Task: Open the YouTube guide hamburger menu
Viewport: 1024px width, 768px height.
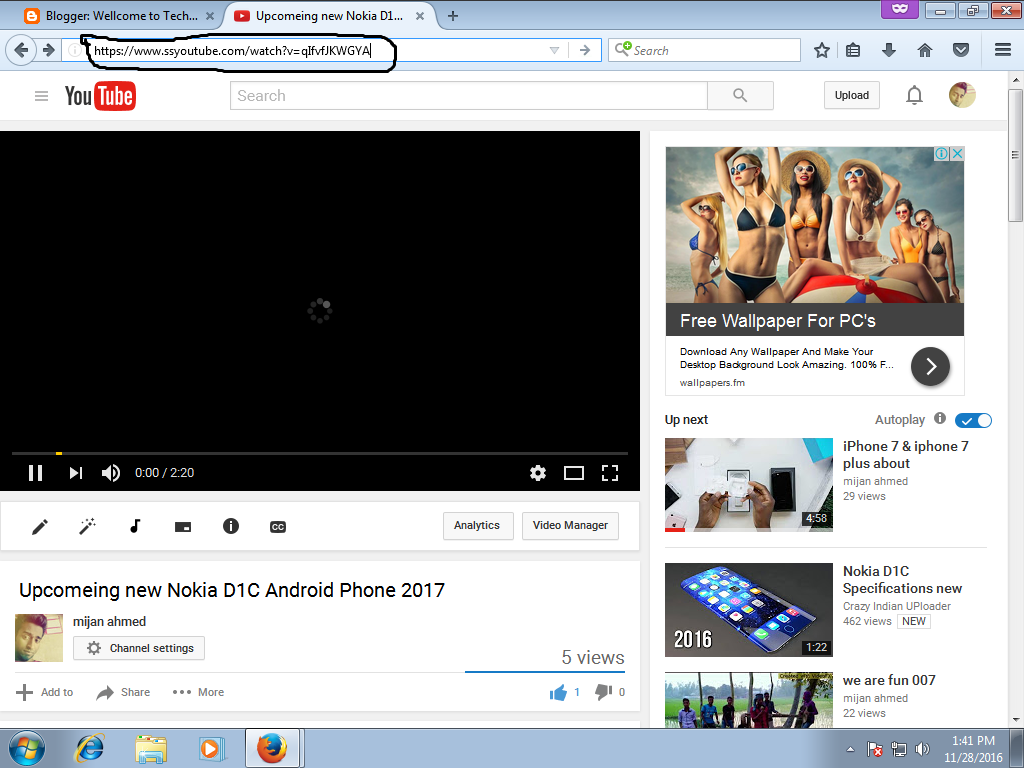Action: (x=41, y=96)
